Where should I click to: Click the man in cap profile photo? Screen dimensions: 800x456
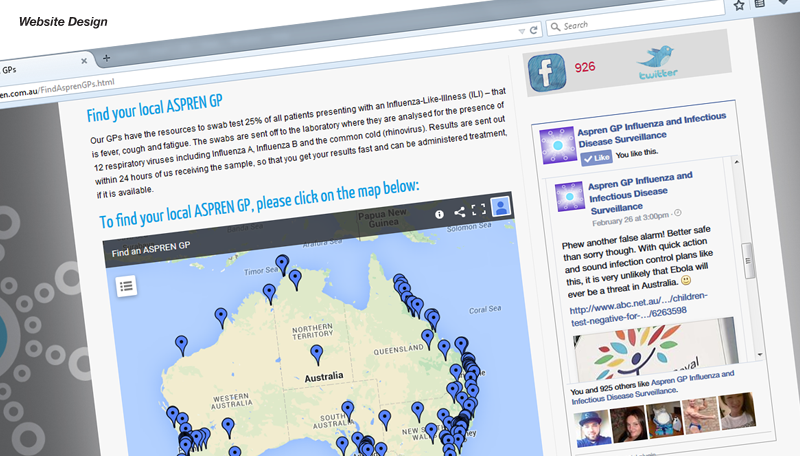592,429
